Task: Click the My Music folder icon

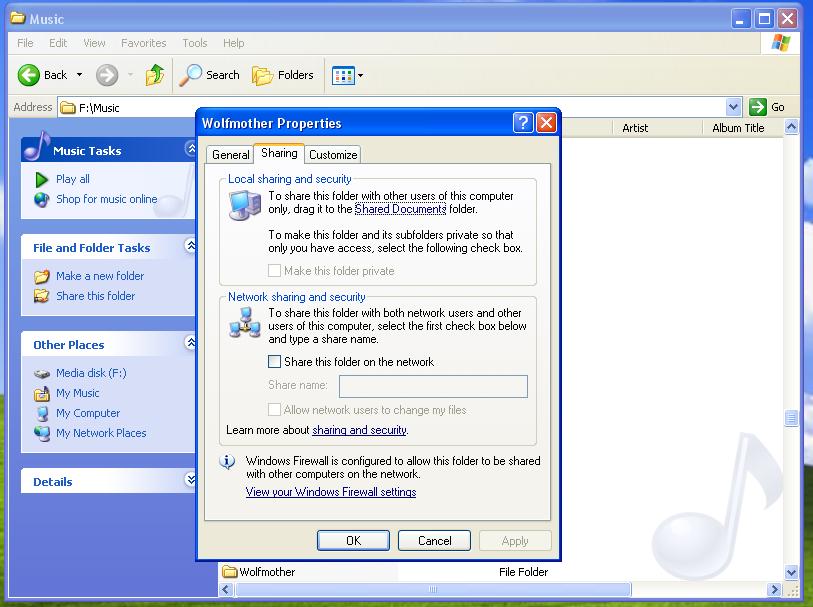Action: (41, 393)
